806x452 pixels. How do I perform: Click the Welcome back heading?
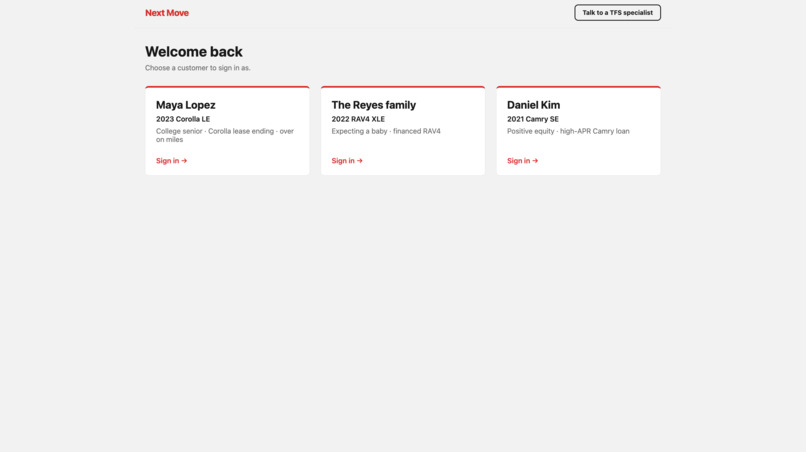click(x=194, y=51)
